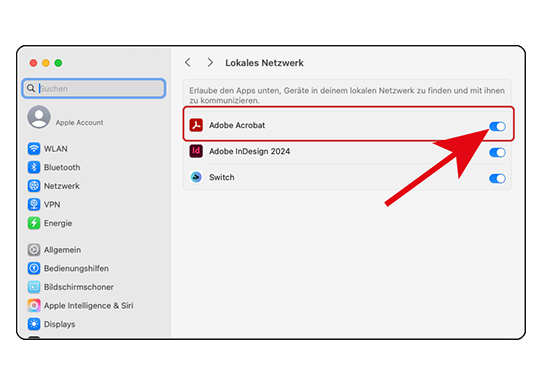Click the green full-screen window button
540x384 pixels.
58,63
